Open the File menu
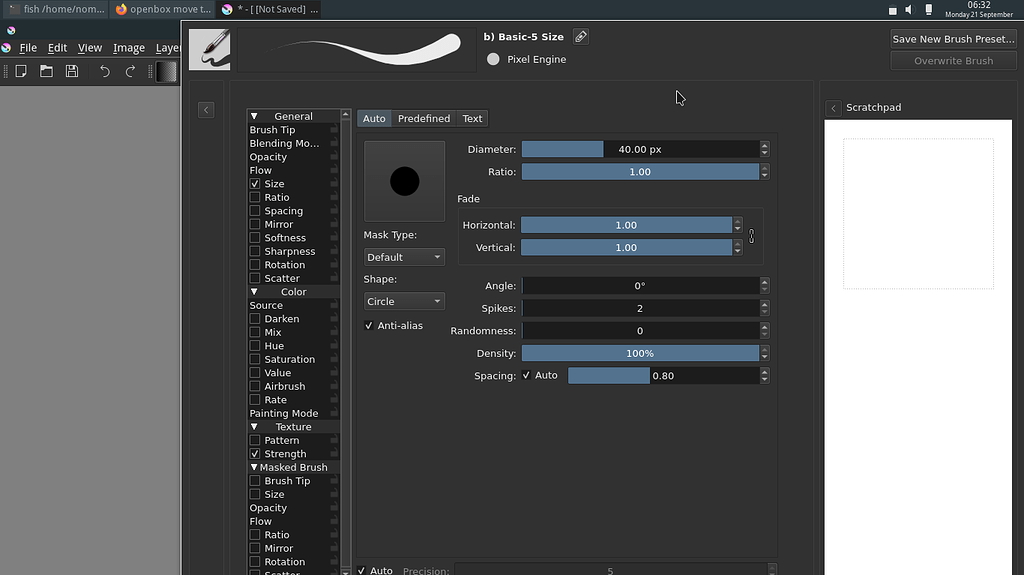The width and height of the screenshot is (1024, 575). coord(28,48)
